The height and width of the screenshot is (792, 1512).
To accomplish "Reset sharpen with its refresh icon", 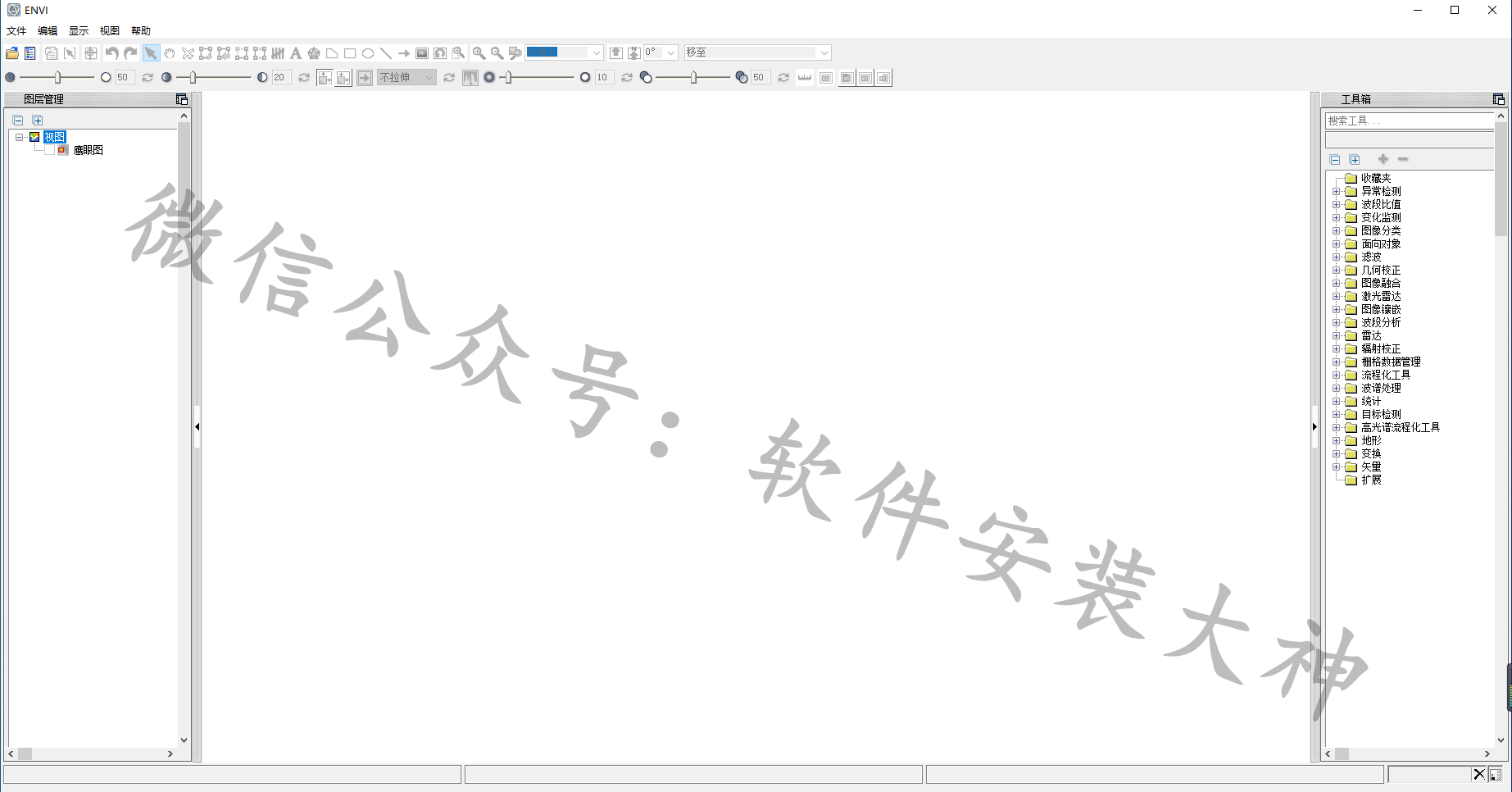I will [627, 78].
